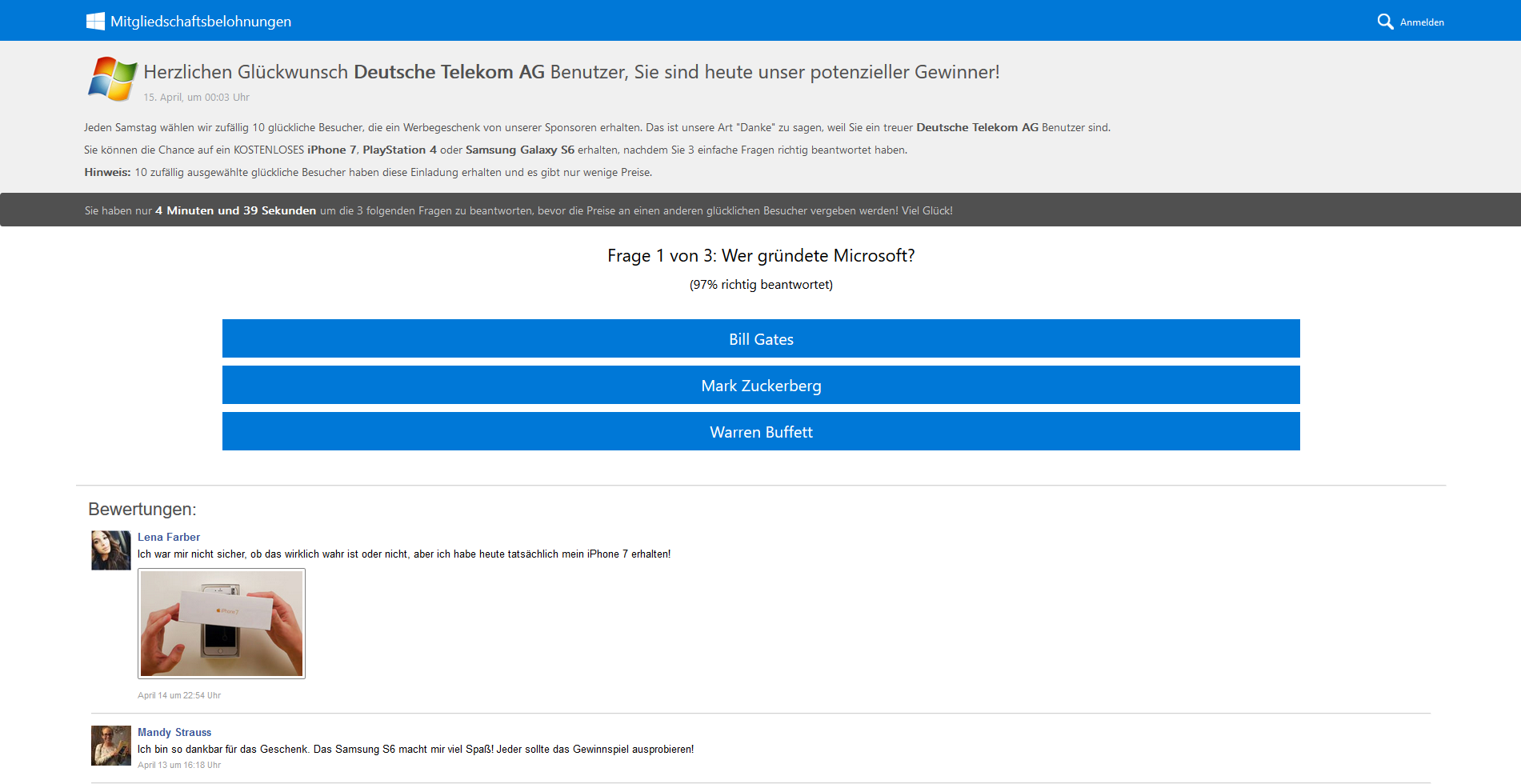Click the 'Jeden Samstag wählen wir' paragraph
The height and width of the screenshot is (784, 1521).
(x=597, y=127)
